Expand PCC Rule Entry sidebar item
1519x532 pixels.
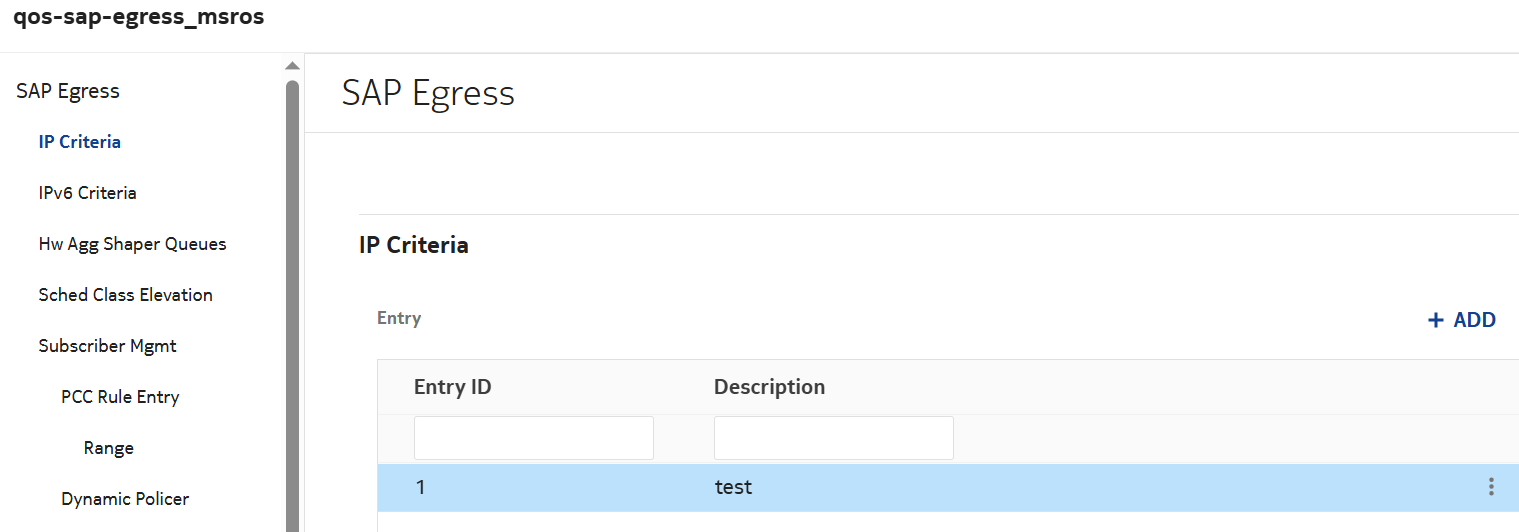(120, 397)
